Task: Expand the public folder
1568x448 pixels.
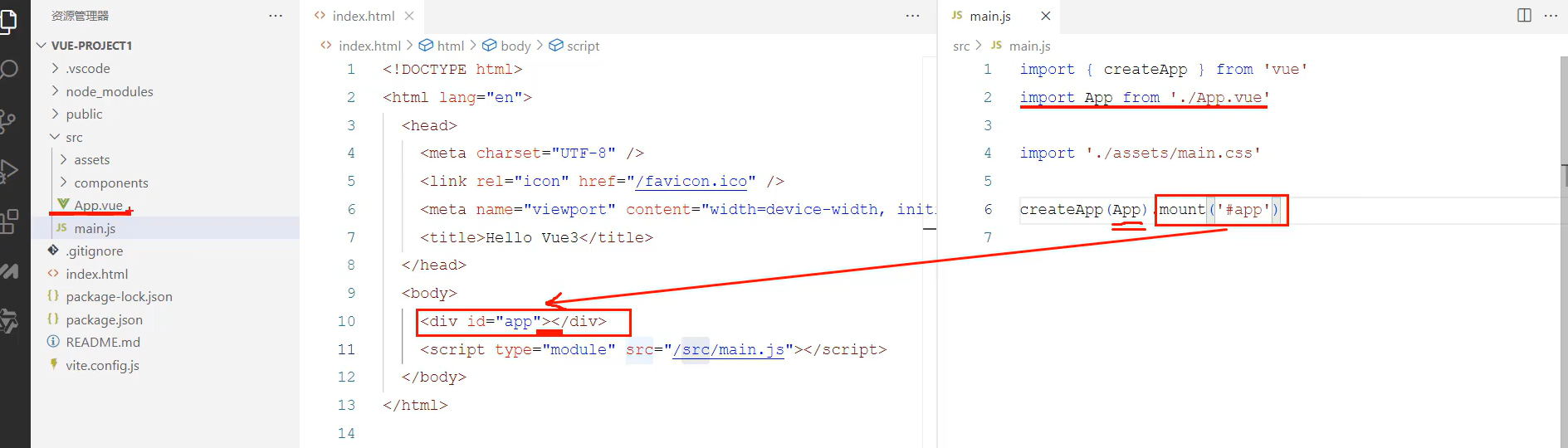Action: [56, 114]
